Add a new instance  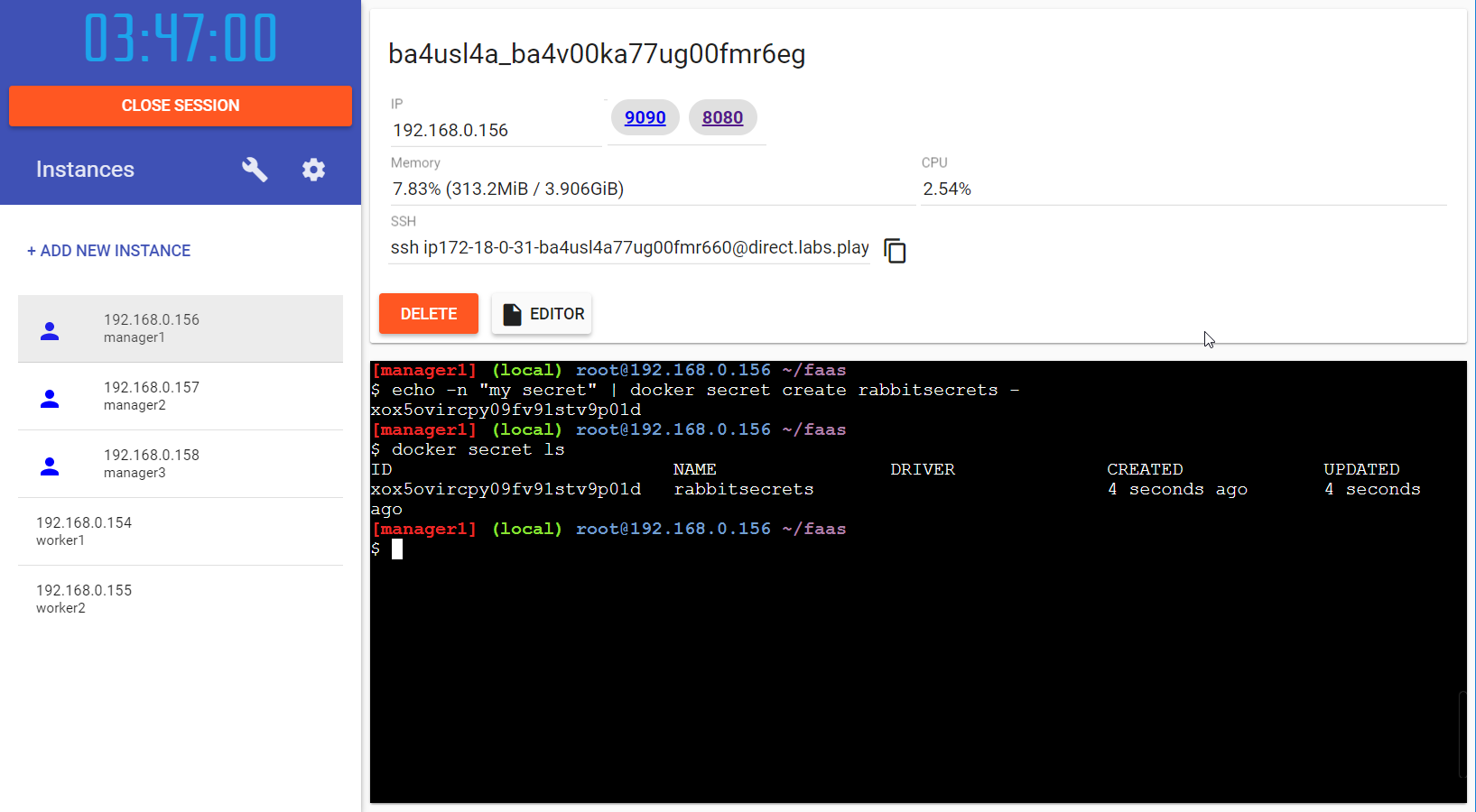pos(108,251)
